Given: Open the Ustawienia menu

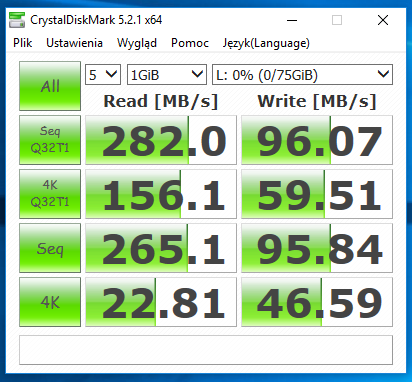Looking at the screenshot, I should pyautogui.click(x=74, y=43).
